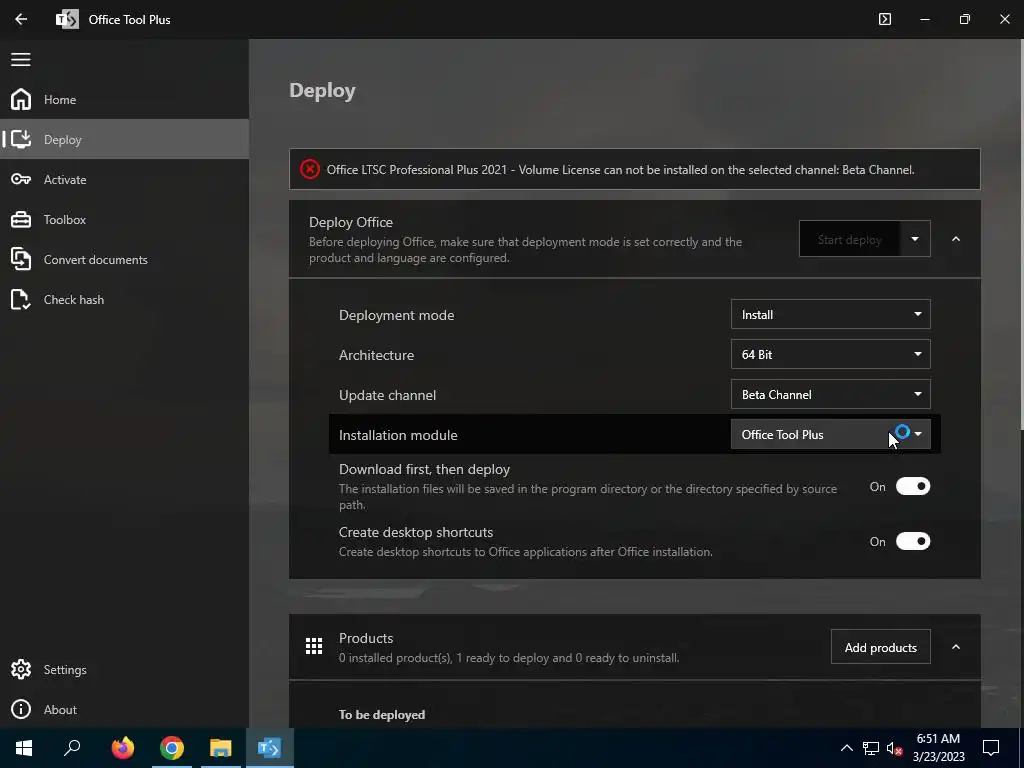Click the Home house icon

[x=21, y=99]
